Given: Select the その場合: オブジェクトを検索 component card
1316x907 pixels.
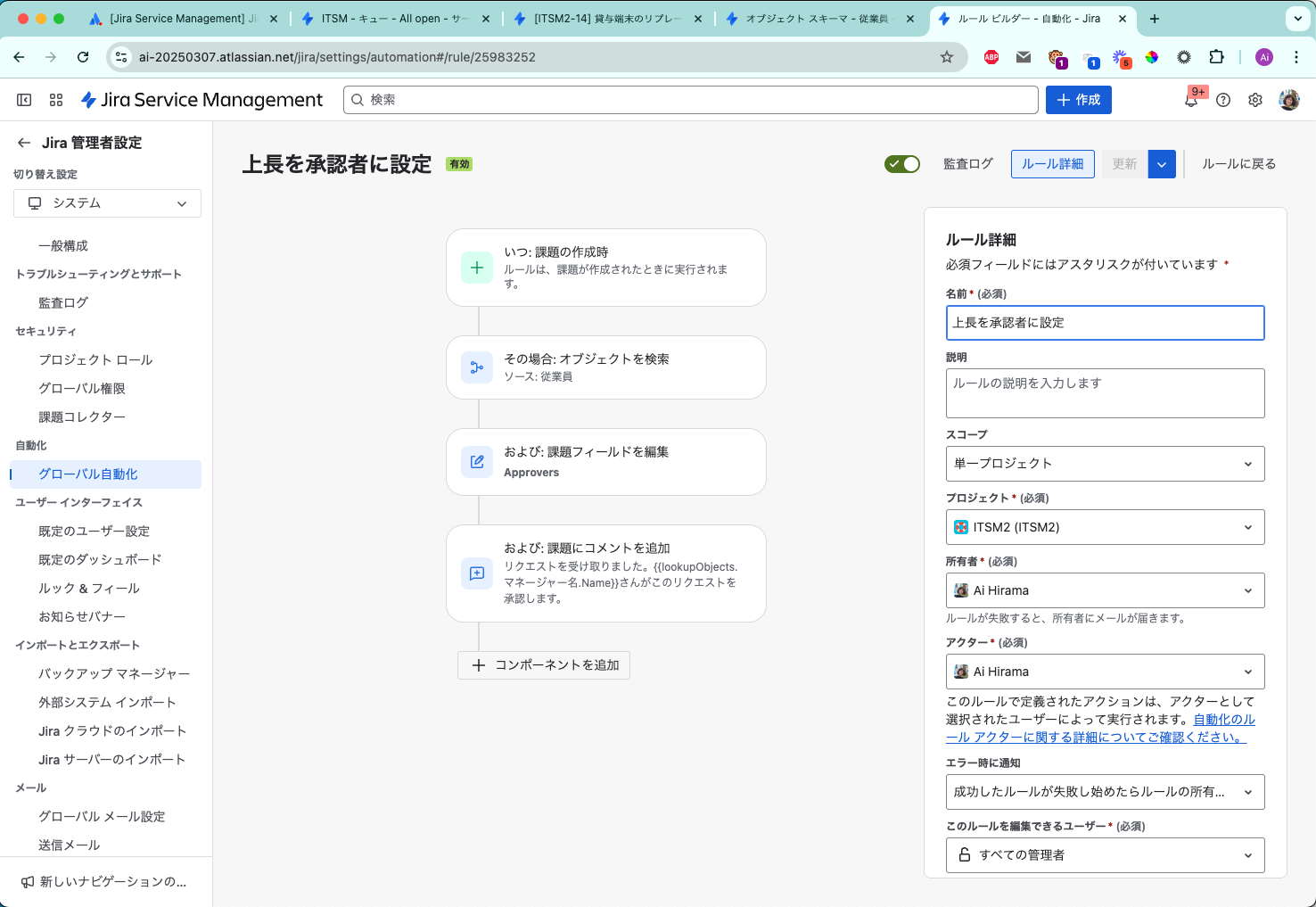Looking at the screenshot, I should [x=606, y=367].
